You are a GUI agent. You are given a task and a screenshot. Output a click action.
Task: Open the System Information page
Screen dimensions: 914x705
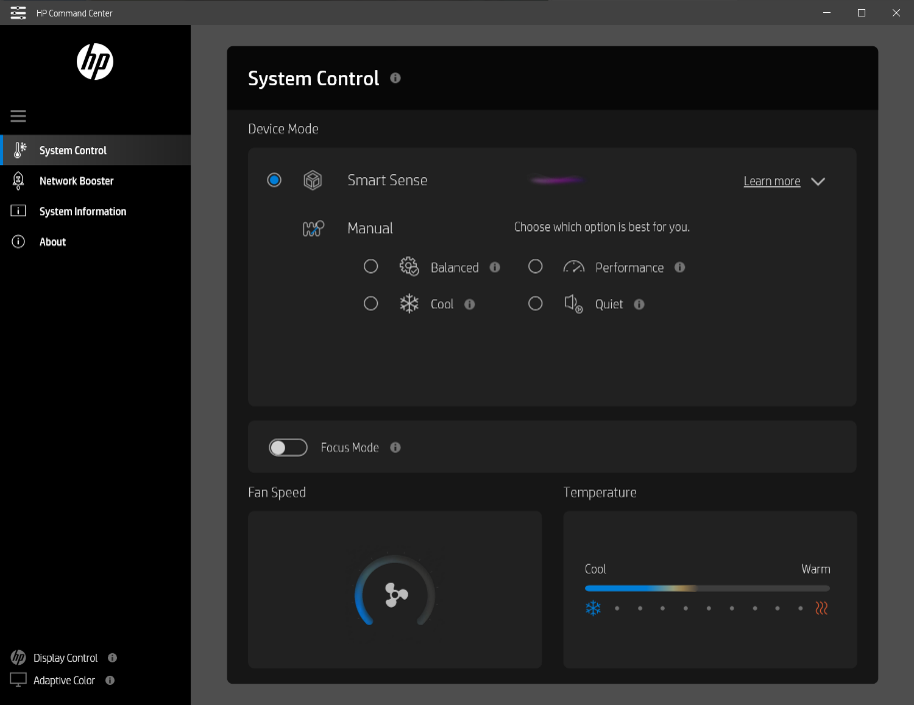tap(96, 211)
